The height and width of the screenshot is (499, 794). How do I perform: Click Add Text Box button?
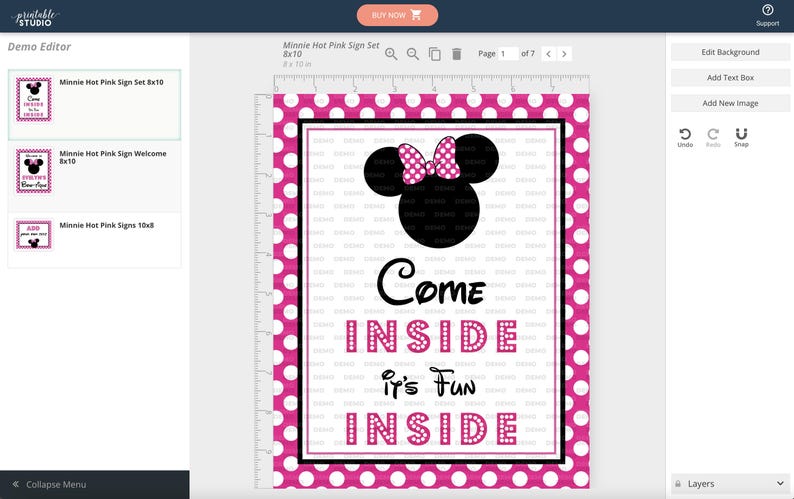730,78
